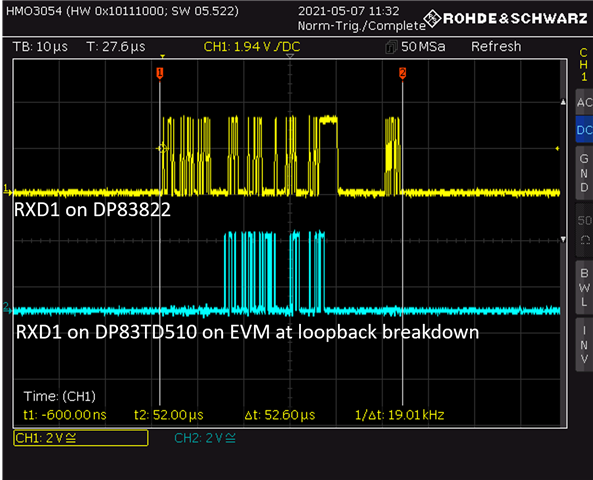This screenshot has width=593, height=480.
Task: Click the CH1 side menu title
Action: pyautogui.click(x=584, y=64)
